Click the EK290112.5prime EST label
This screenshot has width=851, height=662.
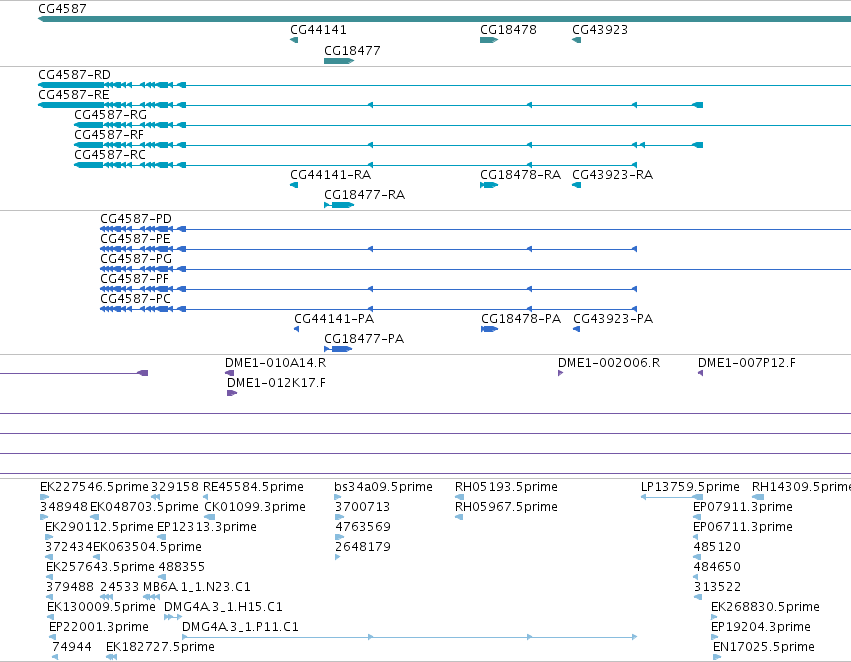coord(99,527)
